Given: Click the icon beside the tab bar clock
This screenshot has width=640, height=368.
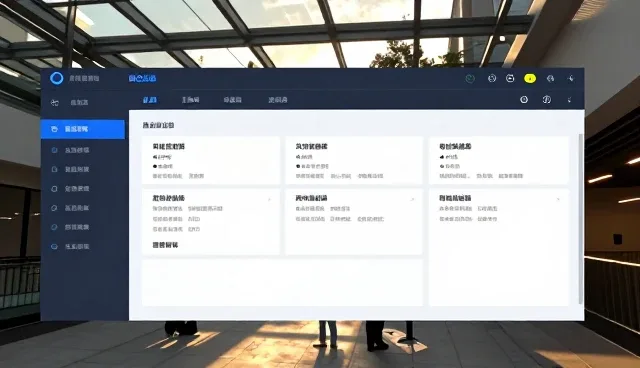Looking at the screenshot, I should tap(547, 100).
